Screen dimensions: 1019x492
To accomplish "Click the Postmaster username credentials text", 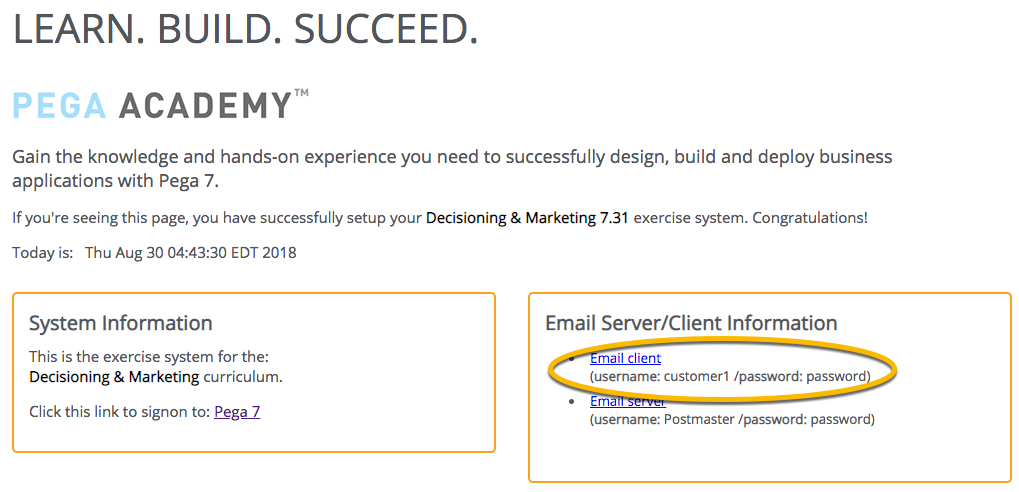I will pyautogui.click(x=732, y=419).
